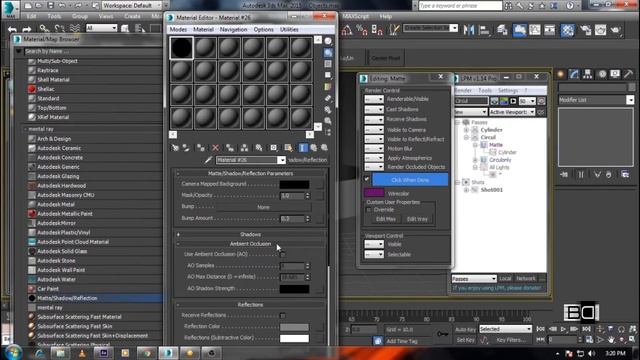Open the Modes menu in Material Editor
The width and height of the screenshot is (640, 360).
pos(178,29)
